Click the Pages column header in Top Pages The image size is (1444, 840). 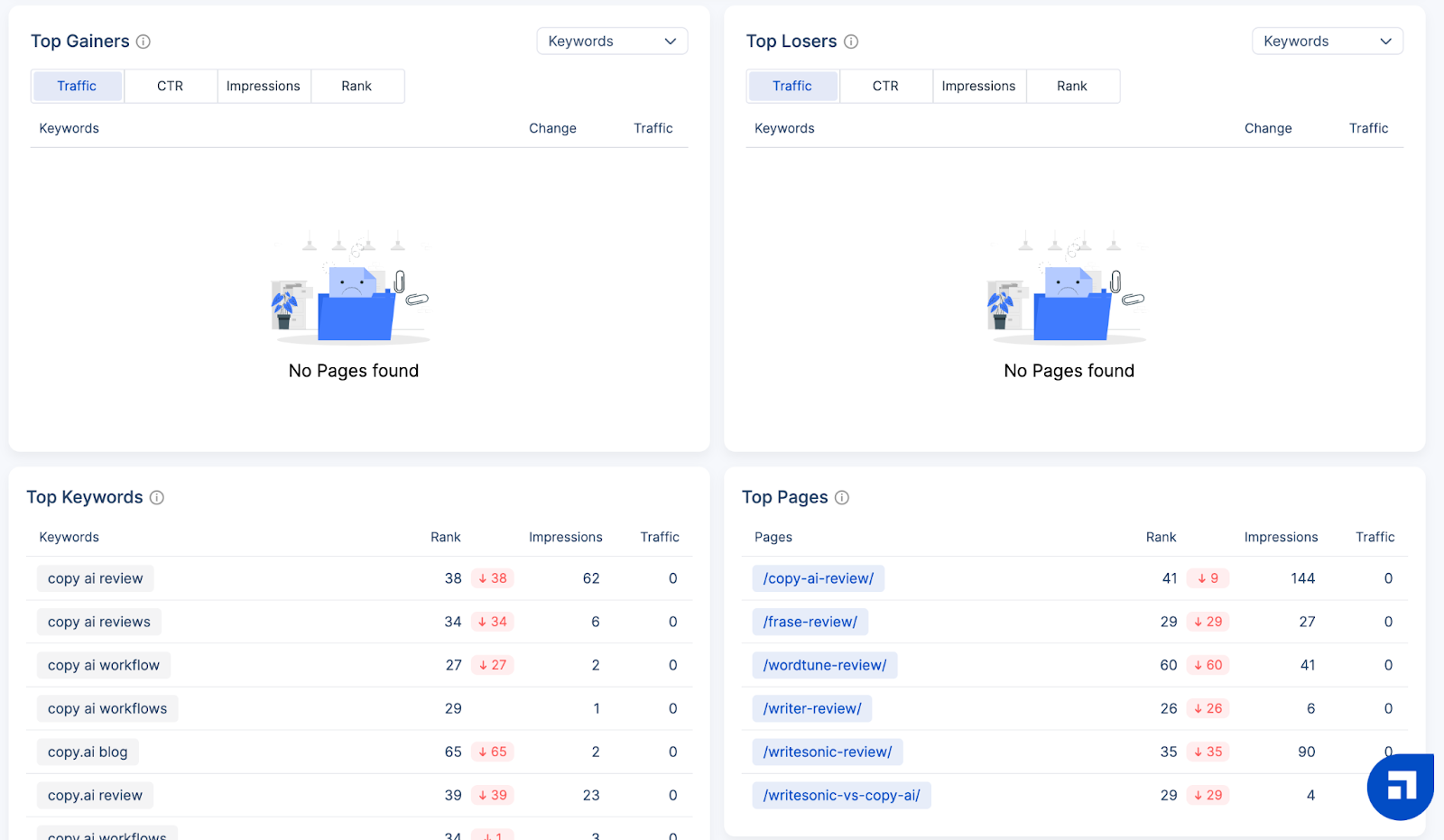[773, 537]
